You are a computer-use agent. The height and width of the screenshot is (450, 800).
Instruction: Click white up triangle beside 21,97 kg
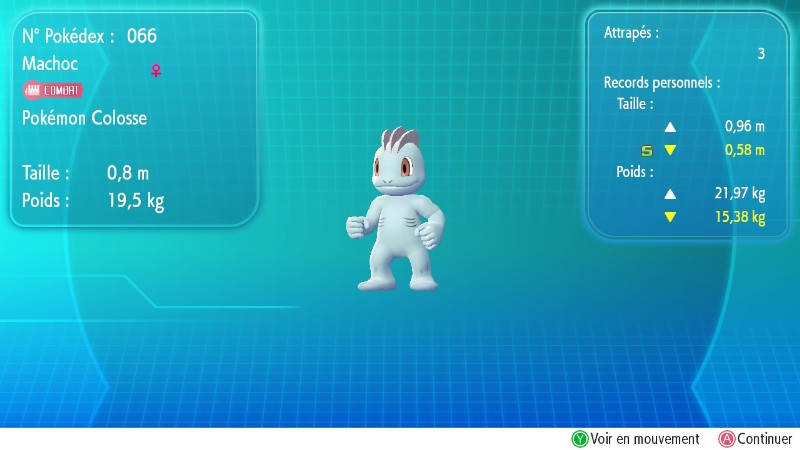click(670, 194)
